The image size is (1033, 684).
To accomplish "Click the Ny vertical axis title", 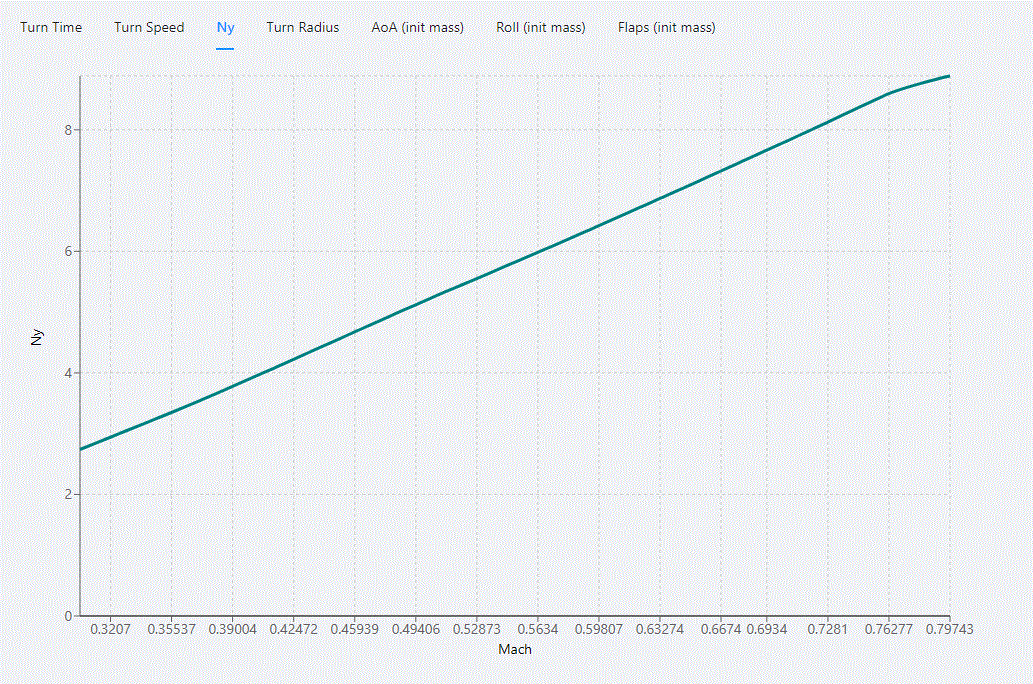I will pyautogui.click(x=37, y=337).
